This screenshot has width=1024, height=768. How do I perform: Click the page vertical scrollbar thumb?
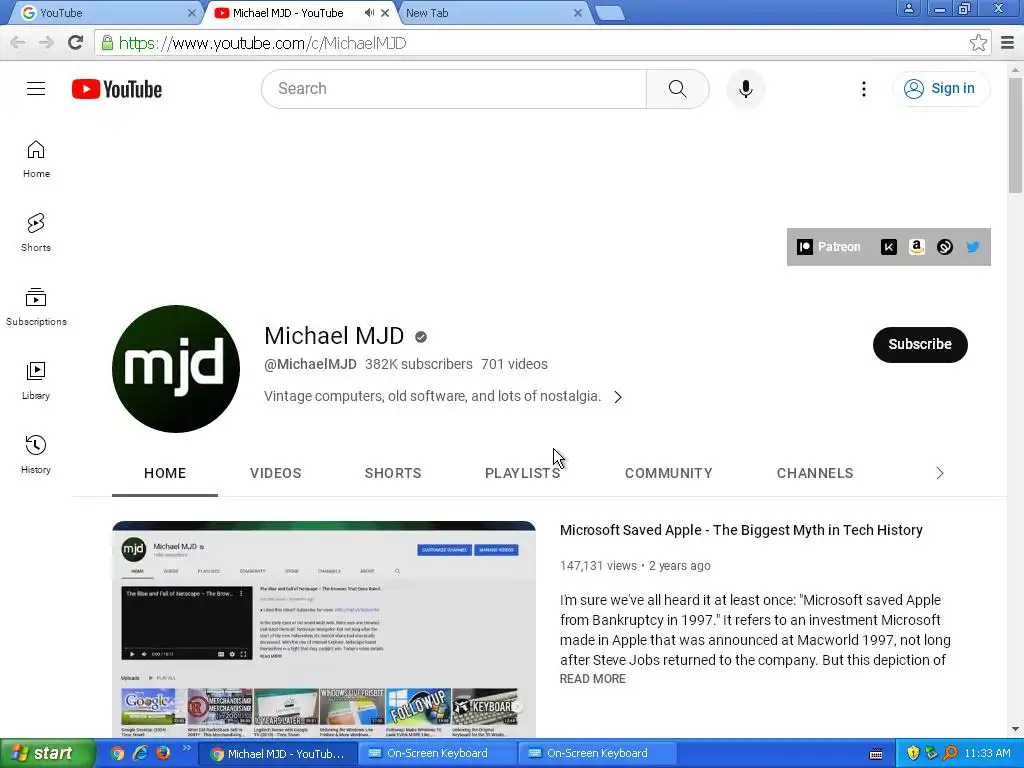1015,135
